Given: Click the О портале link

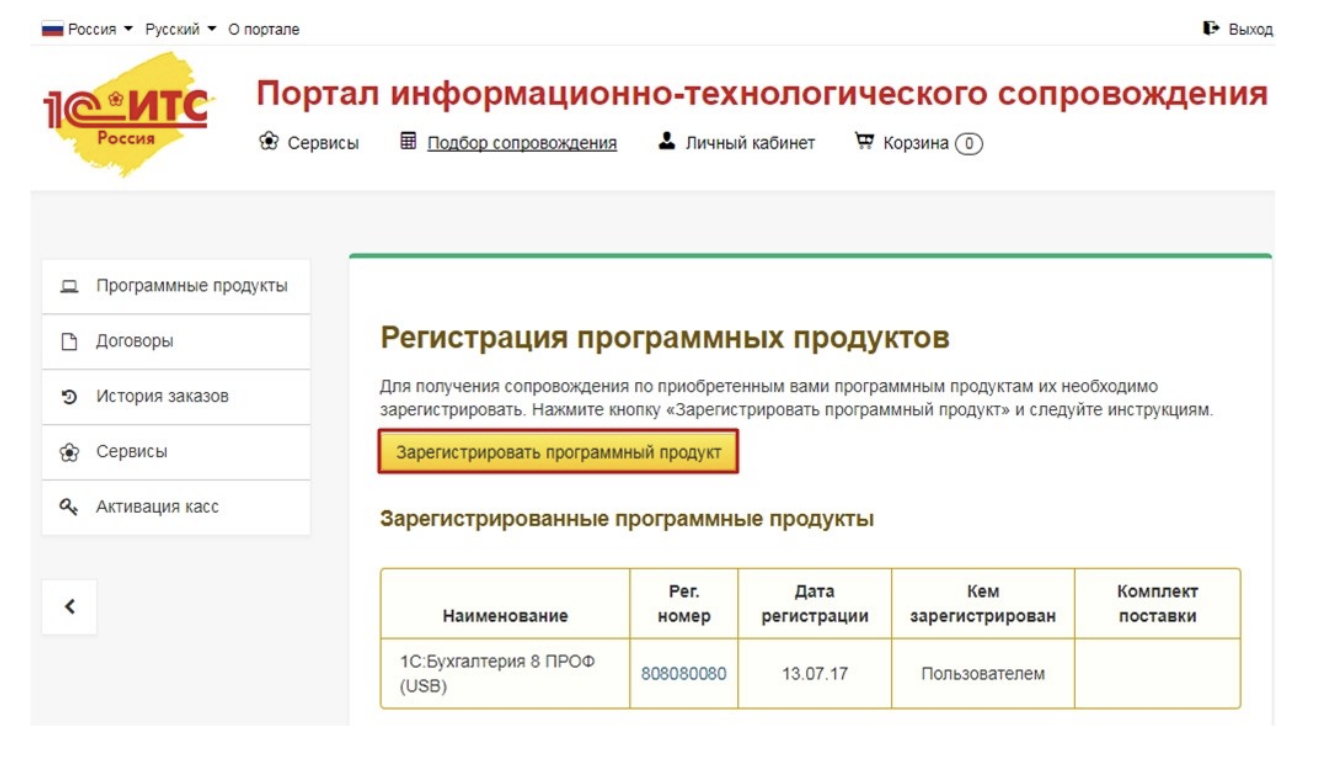Looking at the screenshot, I should pos(264,29).
